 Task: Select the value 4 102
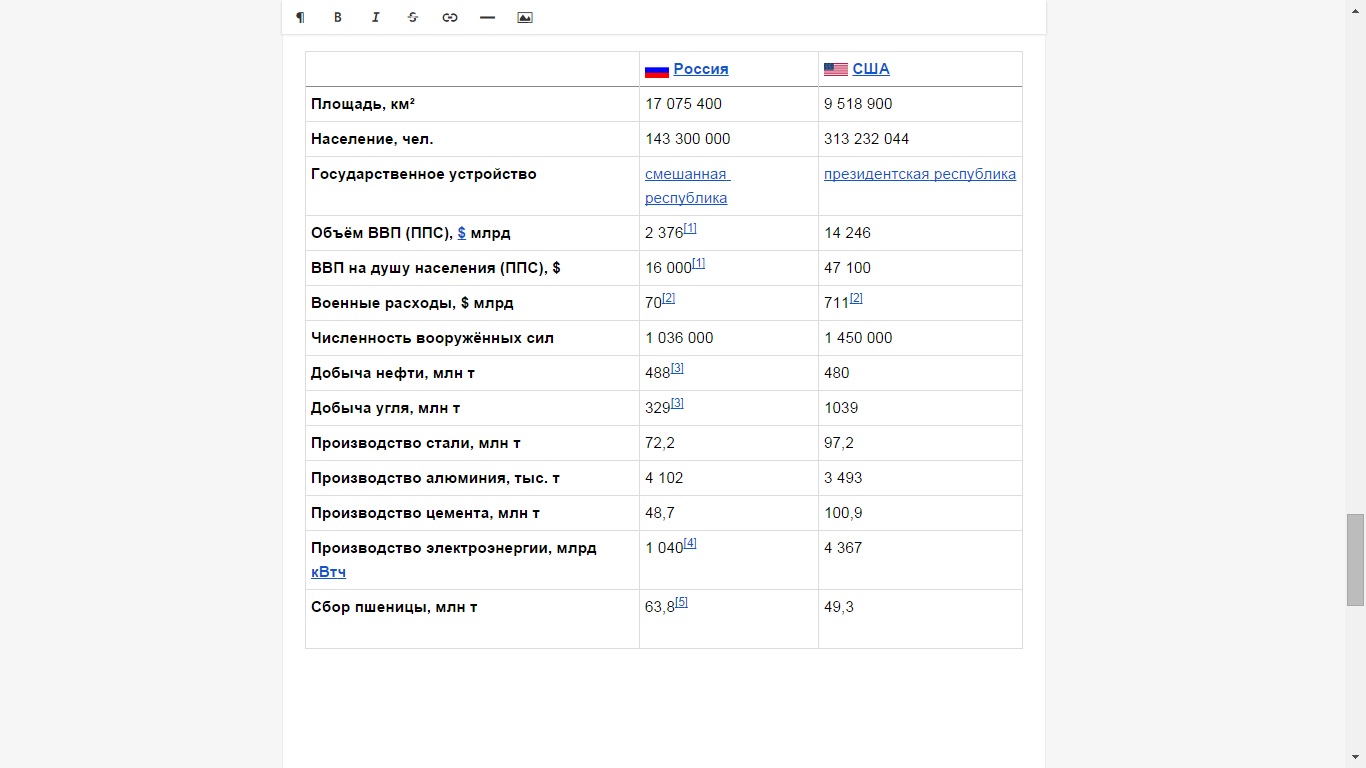point(664,478)
